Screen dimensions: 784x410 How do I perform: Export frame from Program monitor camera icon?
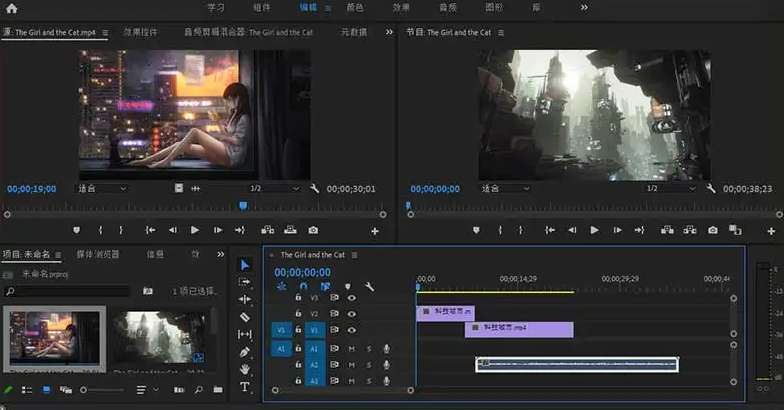coord(712,230)
